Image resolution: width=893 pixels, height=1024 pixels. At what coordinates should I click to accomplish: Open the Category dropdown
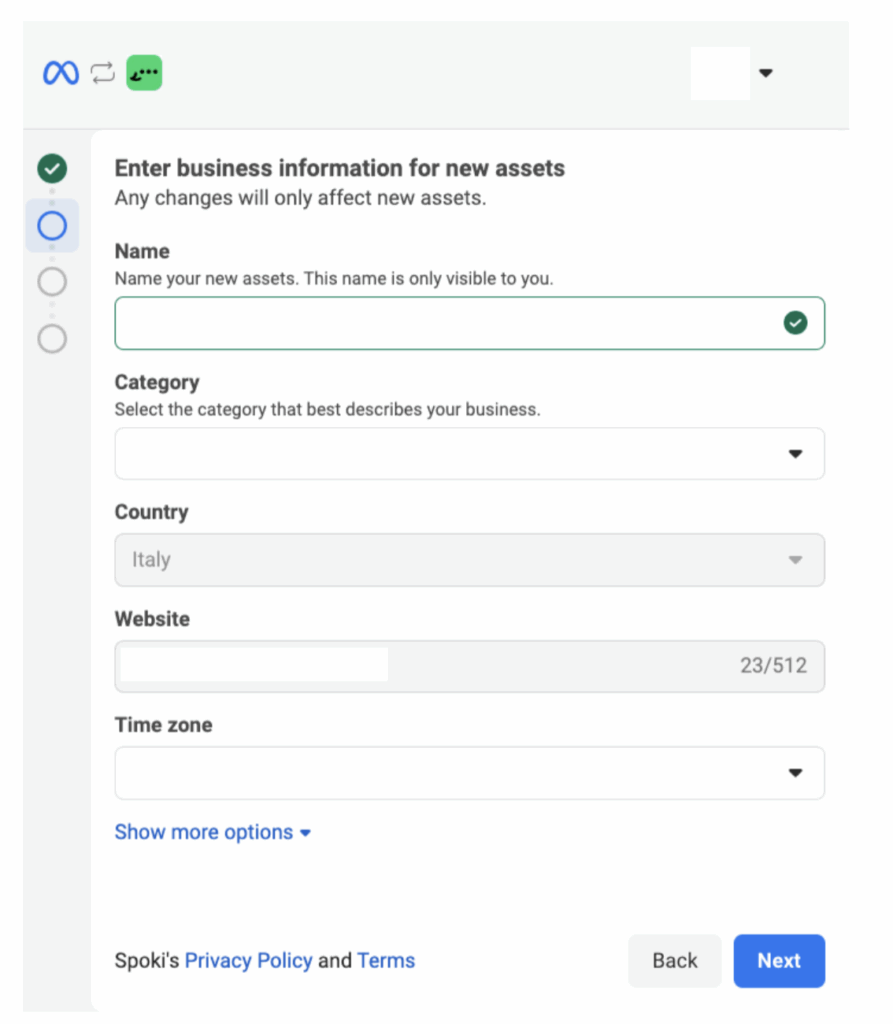coord(469,454)
